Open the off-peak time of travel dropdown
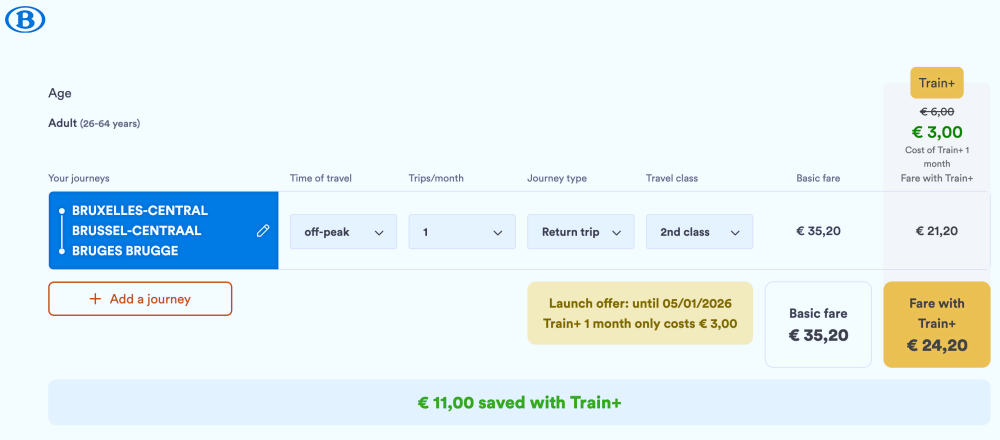 pyautogui.click(x=343, y=232)
